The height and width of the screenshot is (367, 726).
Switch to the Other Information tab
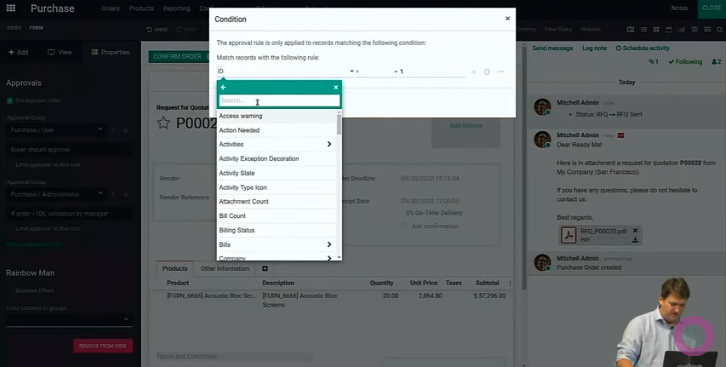(225, 268)
